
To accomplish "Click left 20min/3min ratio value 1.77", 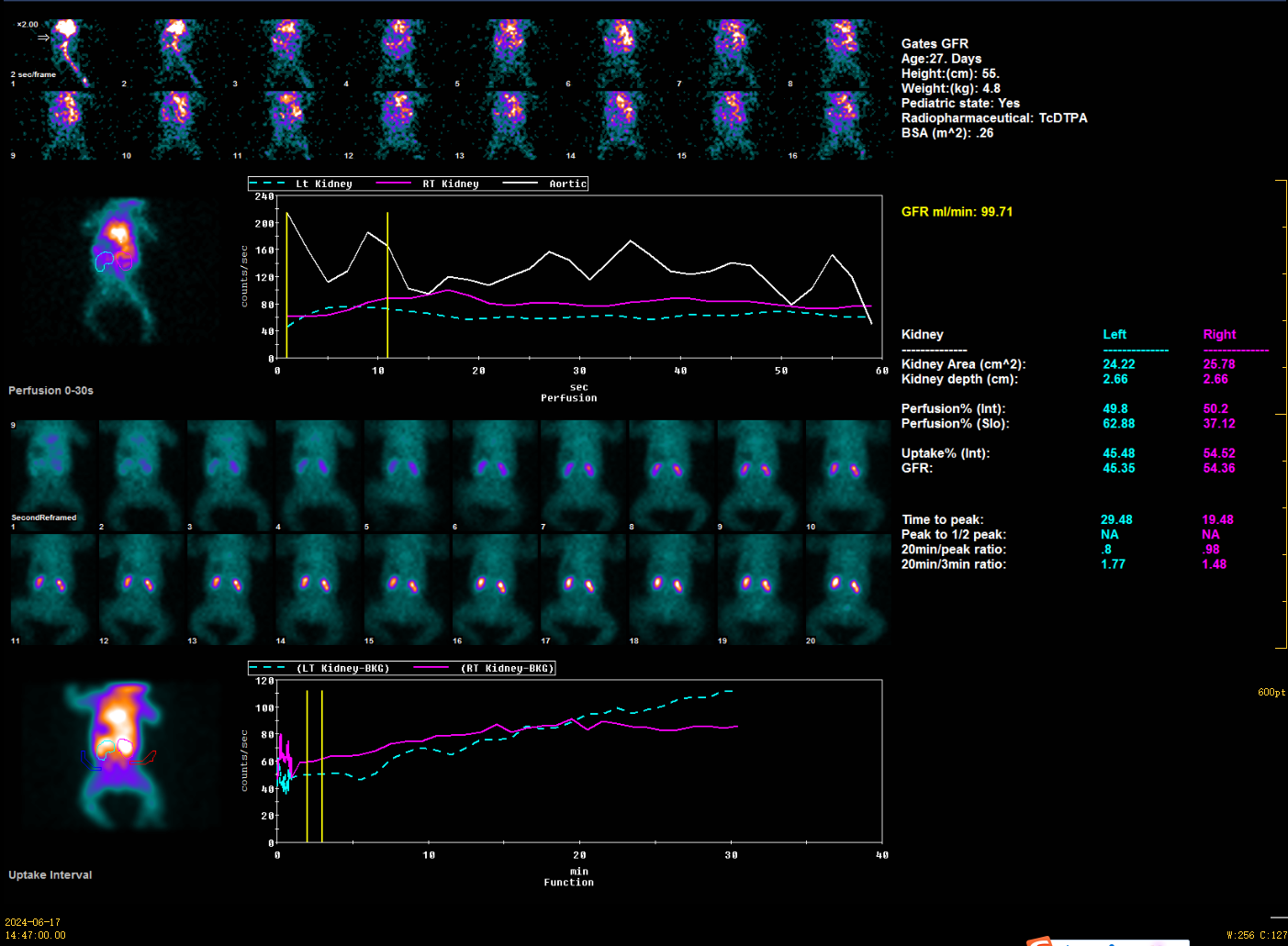I will [1113, 563].
